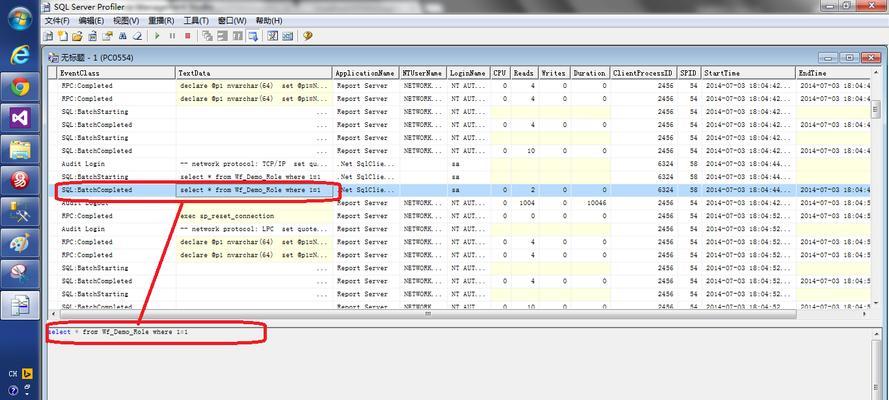Click the TextData column header

pyautogui.click(x=253, y=73)
